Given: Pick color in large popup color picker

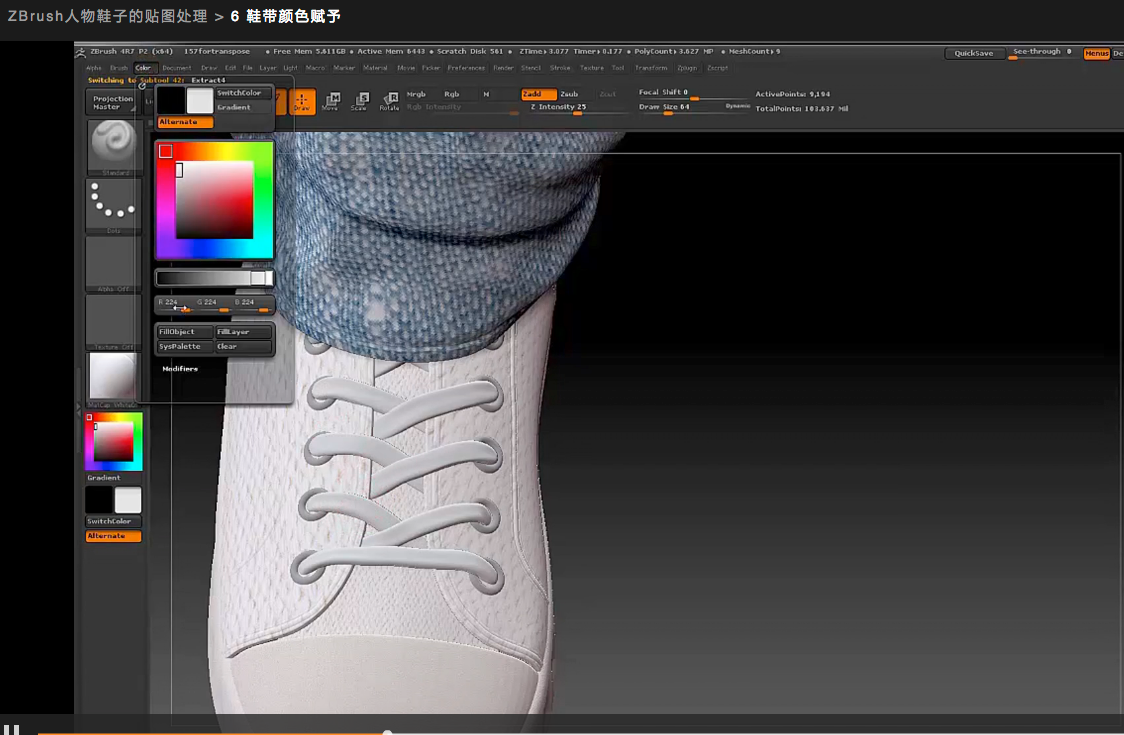Looking at the screenshot, I should (214, 200).
